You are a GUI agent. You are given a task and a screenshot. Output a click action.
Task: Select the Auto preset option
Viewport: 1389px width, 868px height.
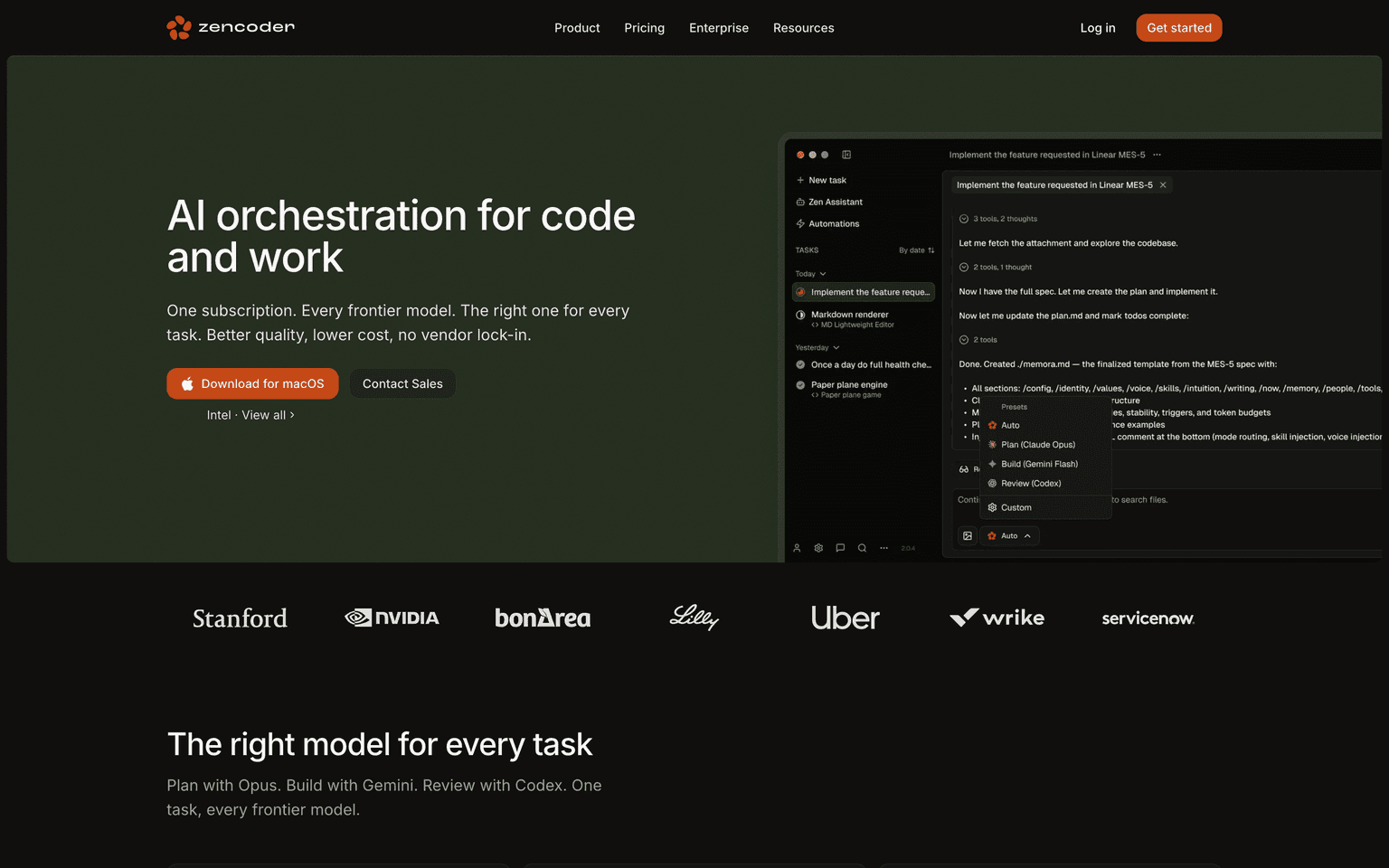[1045, 425]
